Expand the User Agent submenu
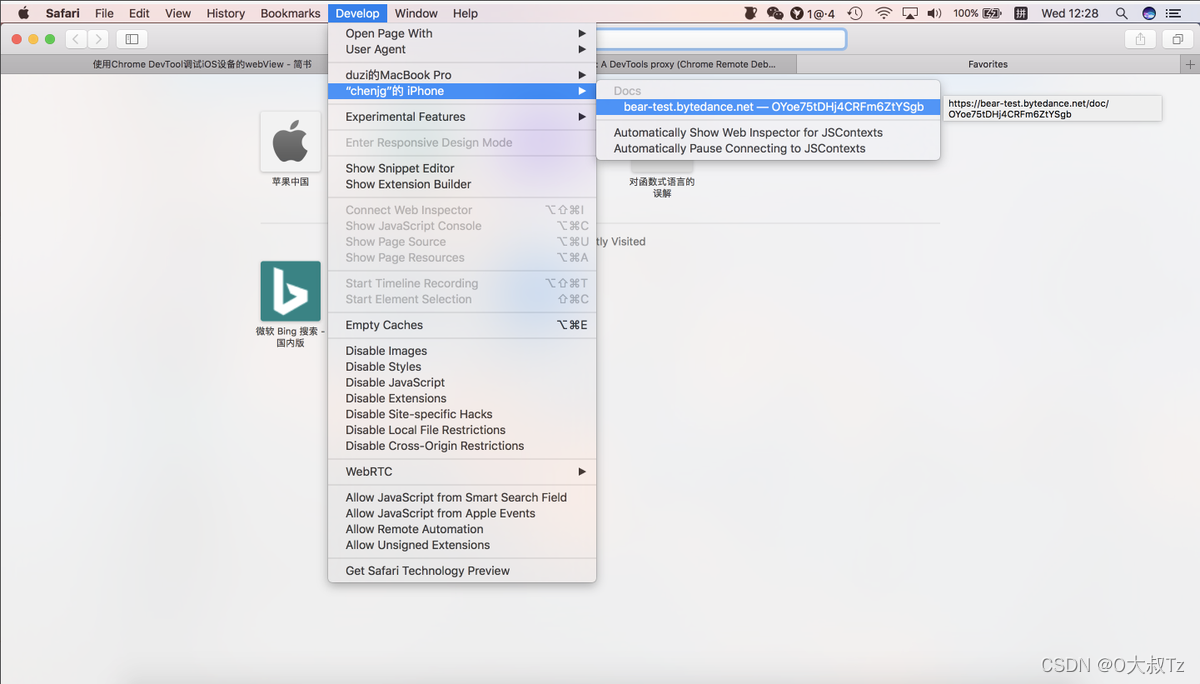The height and width of the screenshot is (684, 1200). [463, 49]
